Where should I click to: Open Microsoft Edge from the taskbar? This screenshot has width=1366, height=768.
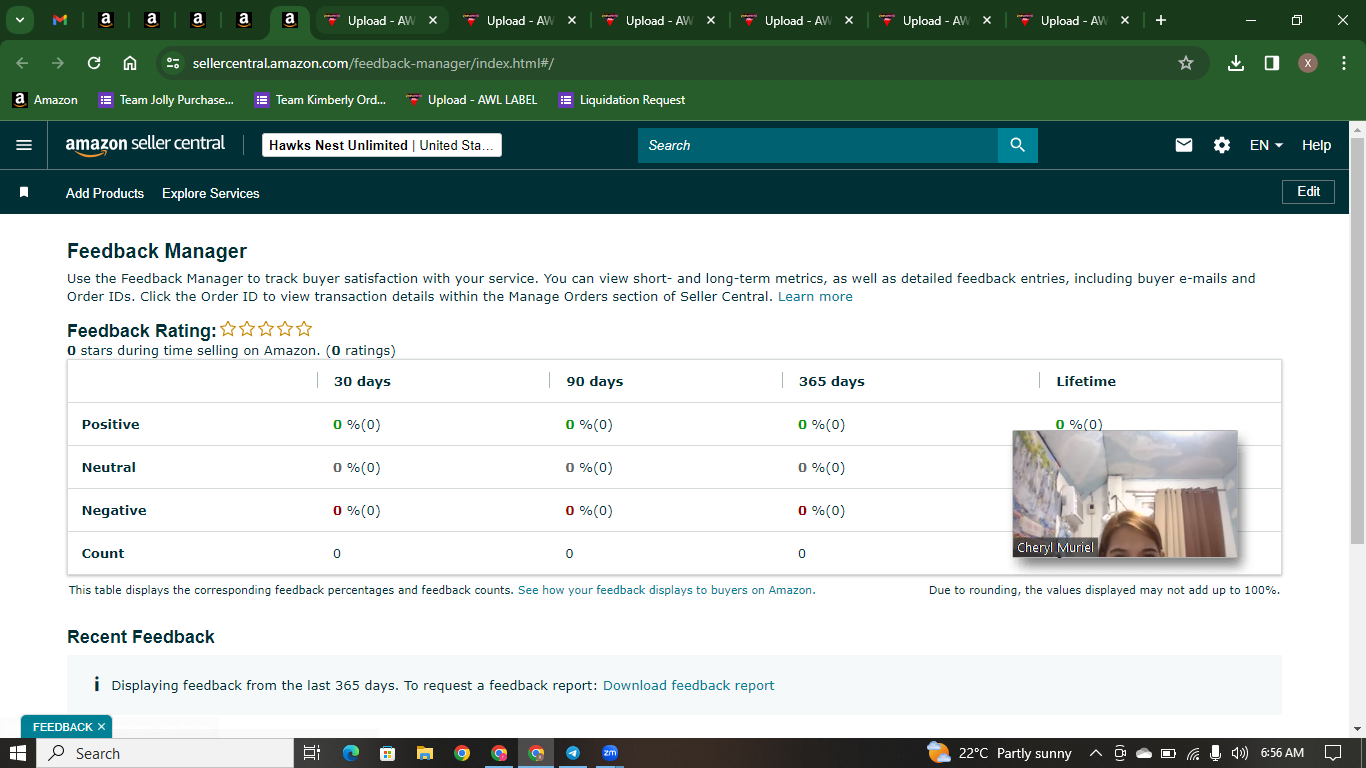tap(350, 753)
